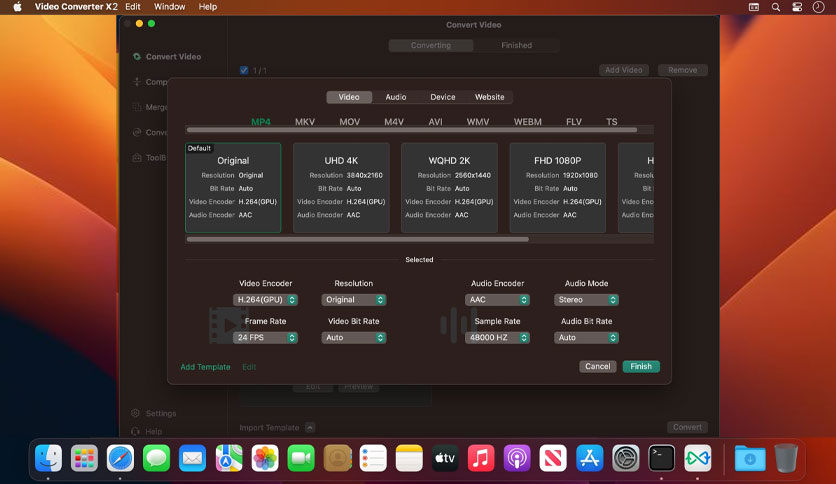Image resolution: width=836 pixels, height=484 pixels.
Task: Open Maps app in dock
Action: click(x=229, y=458)
